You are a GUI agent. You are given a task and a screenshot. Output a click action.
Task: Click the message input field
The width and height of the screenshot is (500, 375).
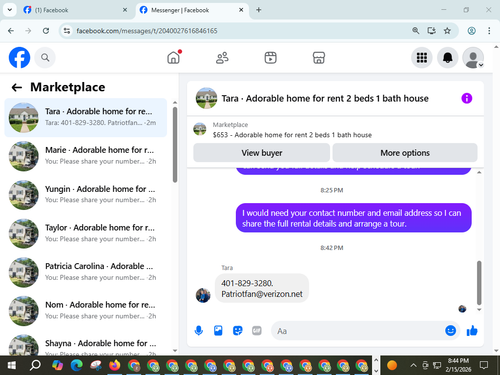(x=358, y=331)
